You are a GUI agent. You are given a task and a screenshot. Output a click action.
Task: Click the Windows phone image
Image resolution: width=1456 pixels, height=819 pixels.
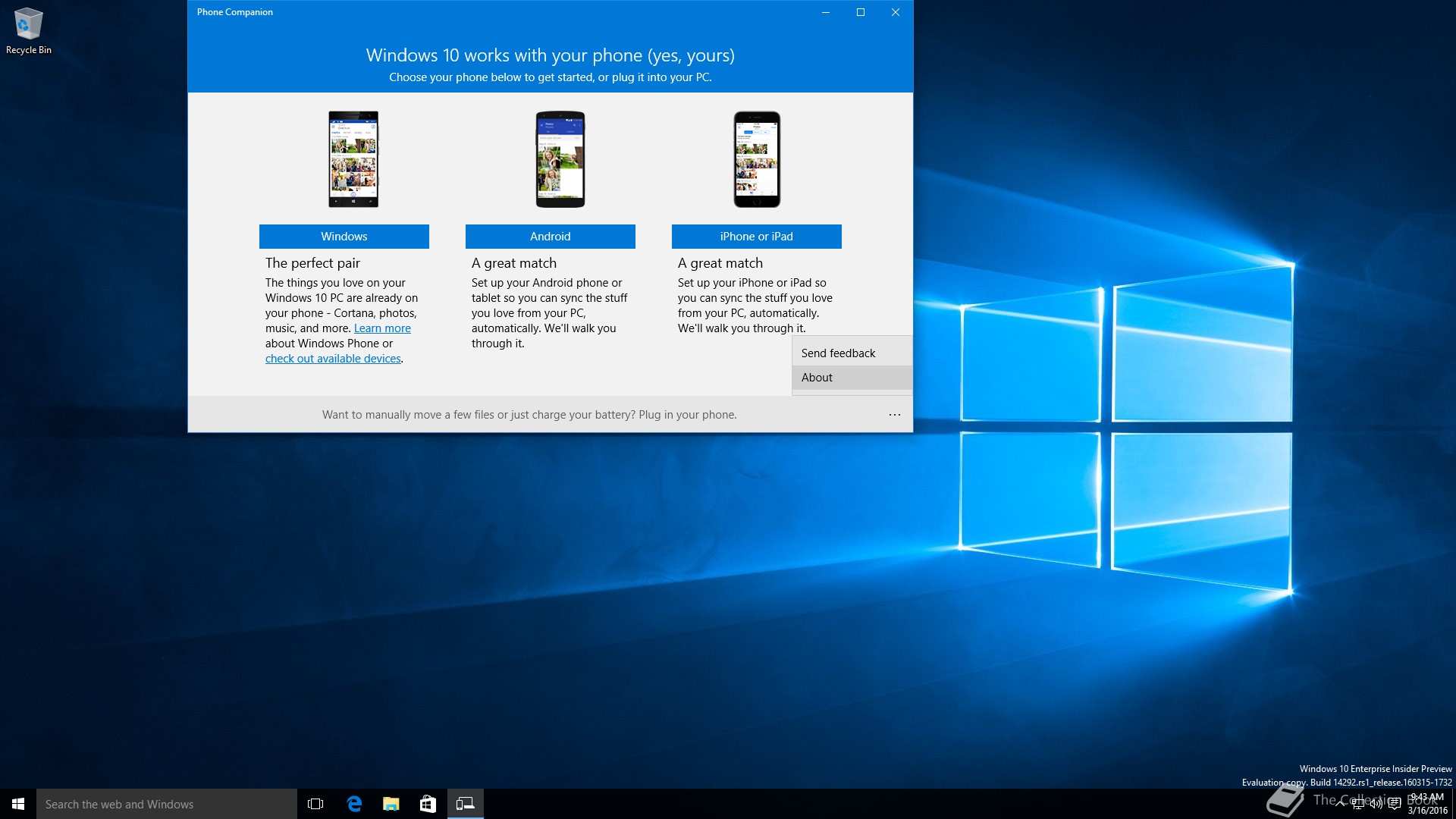coord(353,159)
